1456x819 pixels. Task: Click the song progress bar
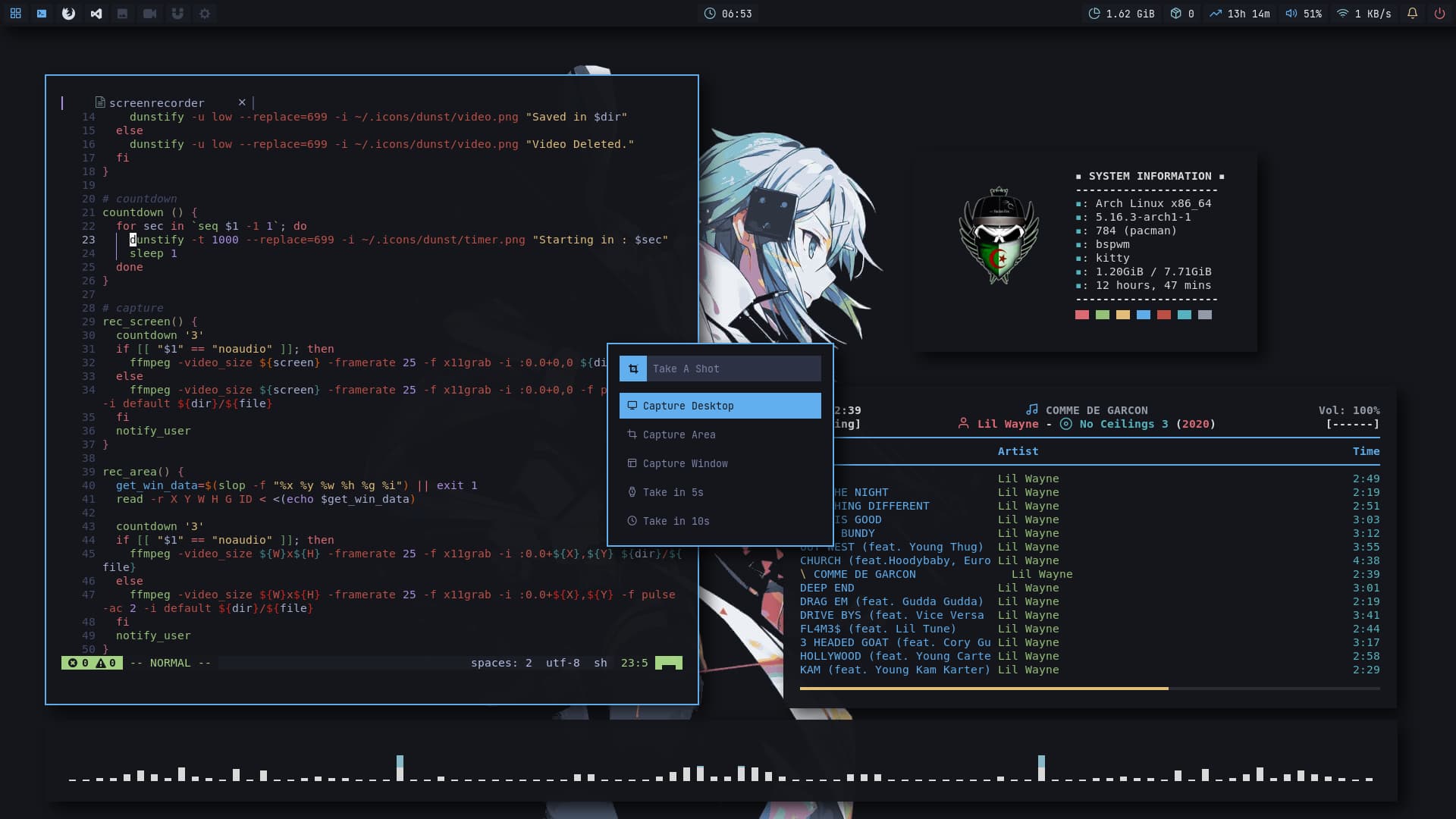pos(1089,689)
